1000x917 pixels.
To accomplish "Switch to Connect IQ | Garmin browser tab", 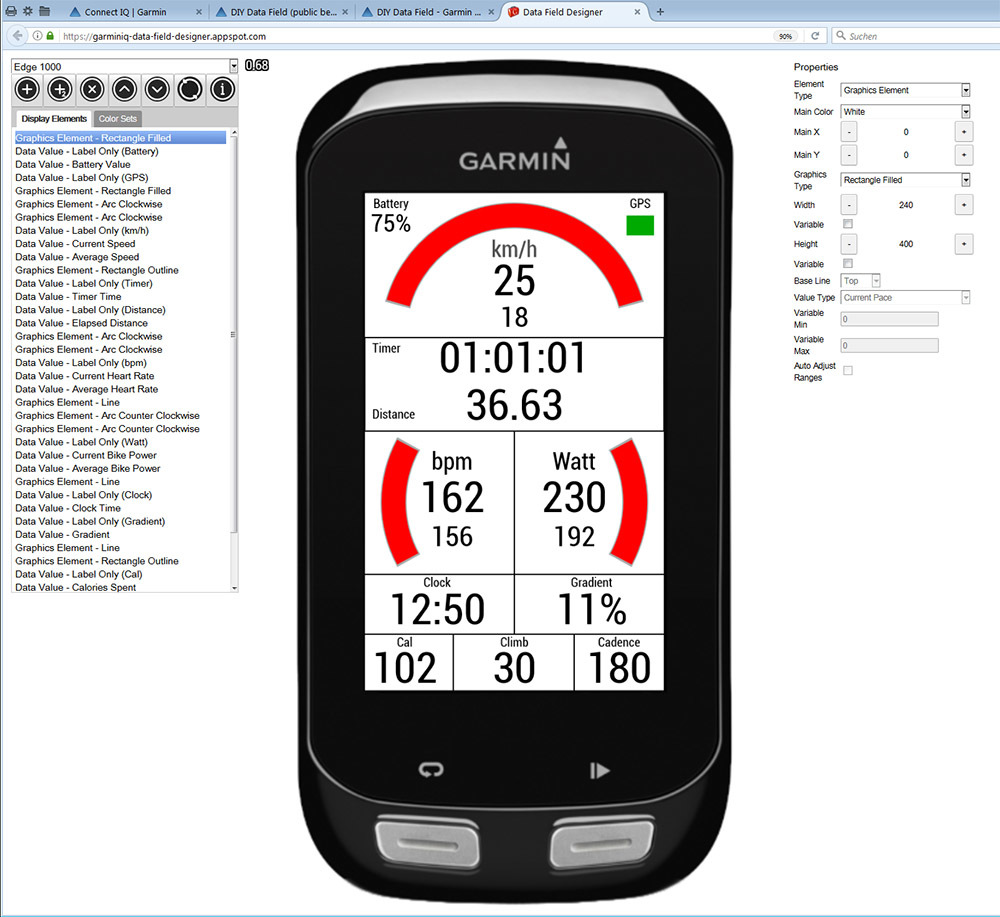I will pos(136,11).
